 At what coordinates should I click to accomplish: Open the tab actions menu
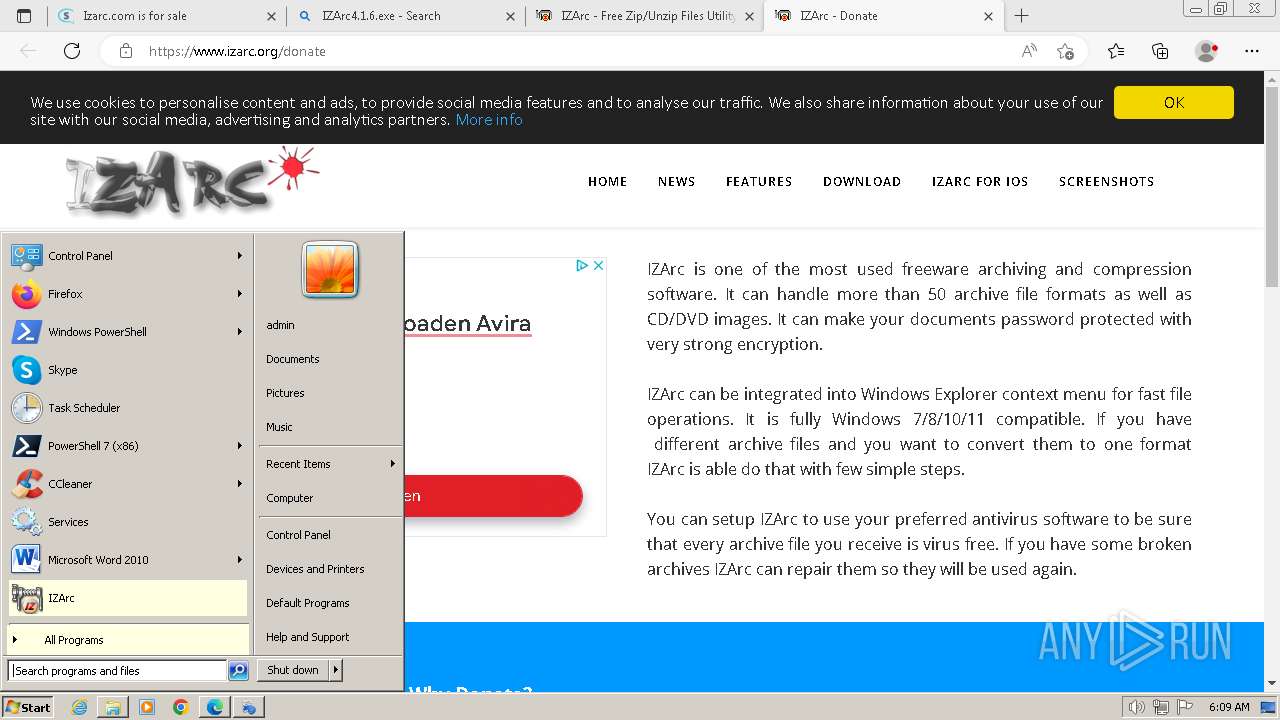24,16
